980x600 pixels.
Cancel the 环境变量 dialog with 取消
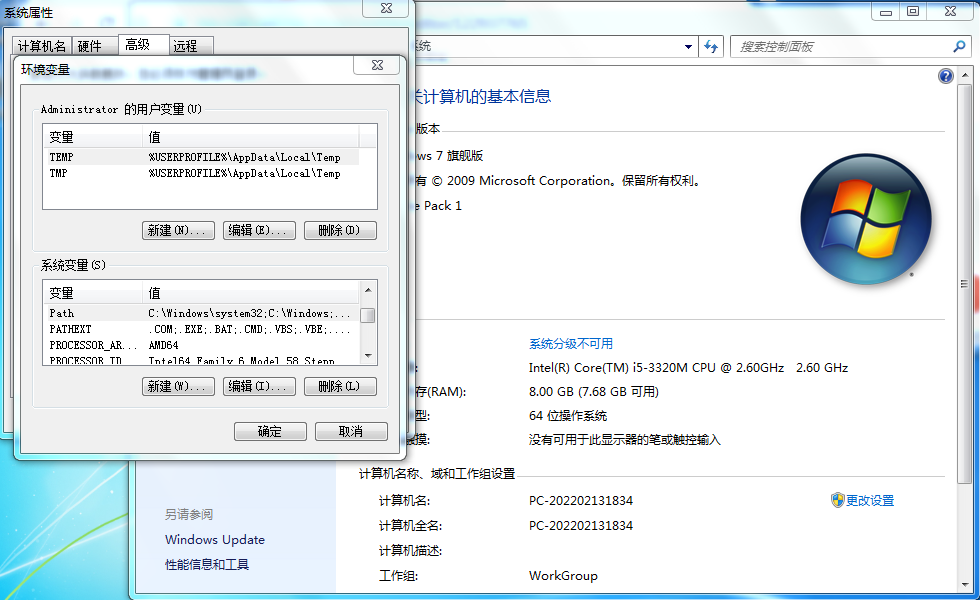coord(351,431)
